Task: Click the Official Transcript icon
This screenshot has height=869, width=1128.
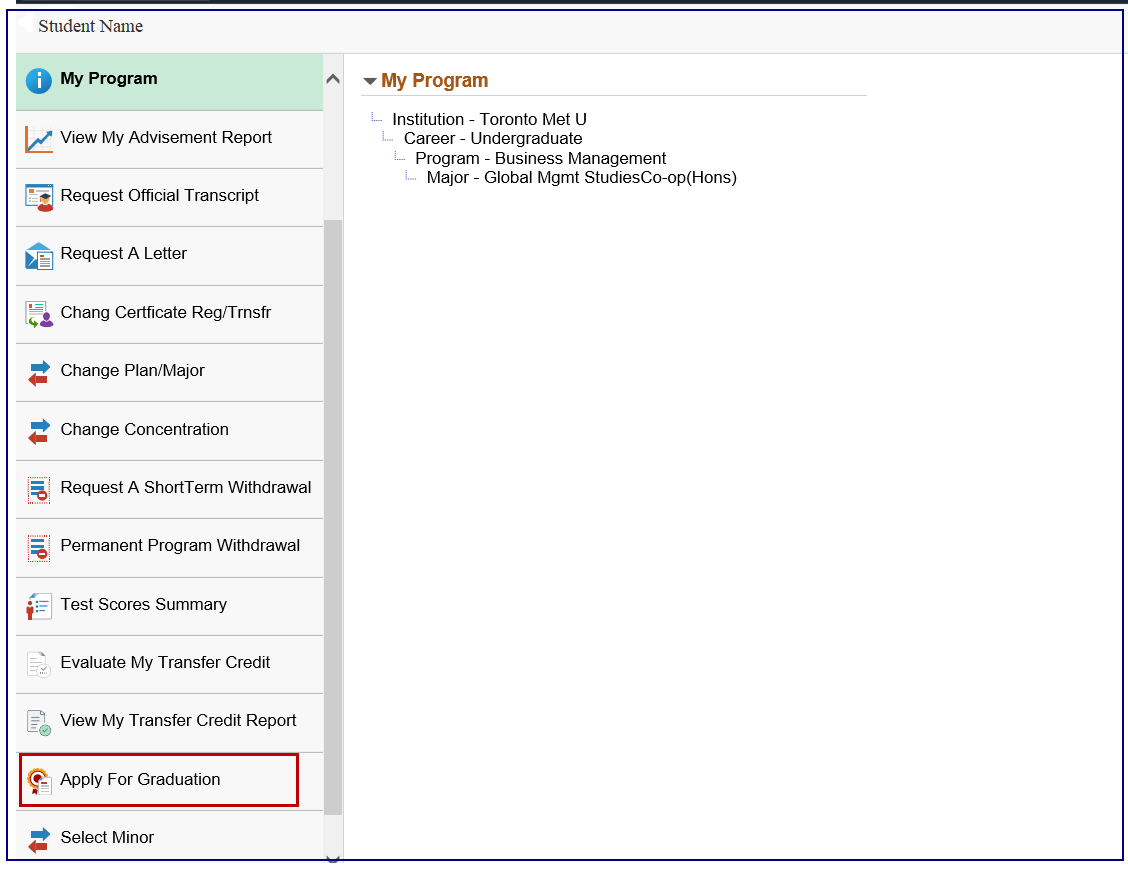Action: (x=39, y=197)
